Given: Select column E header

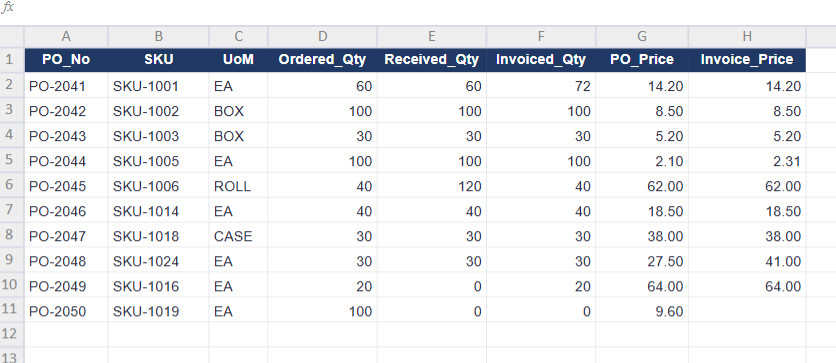Looking at the screenshot, I should (432, 36).
